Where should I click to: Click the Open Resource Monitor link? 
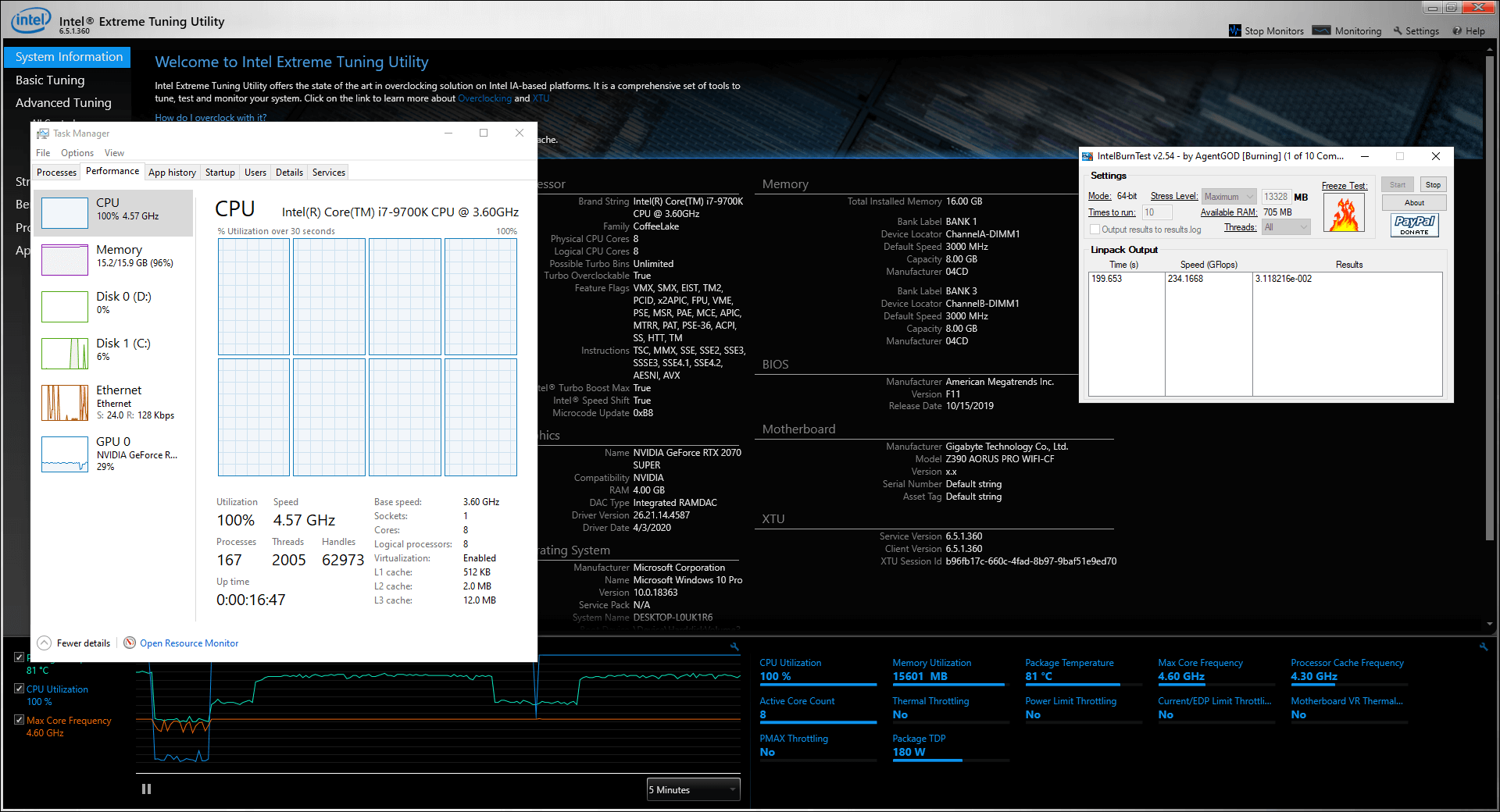(x=189, y=643)
